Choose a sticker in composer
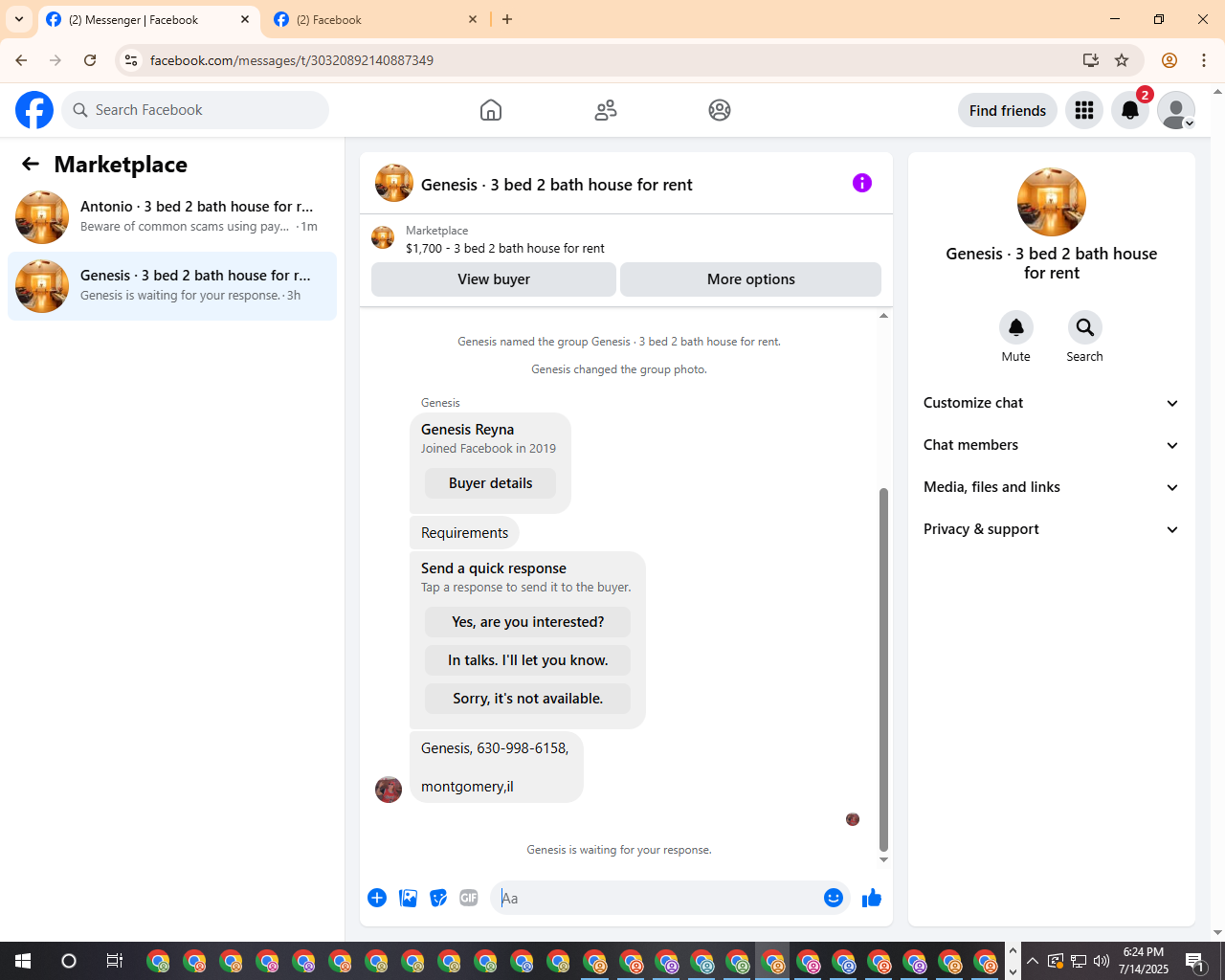This screenshot has width=1225, height=980. coord(438,898)
